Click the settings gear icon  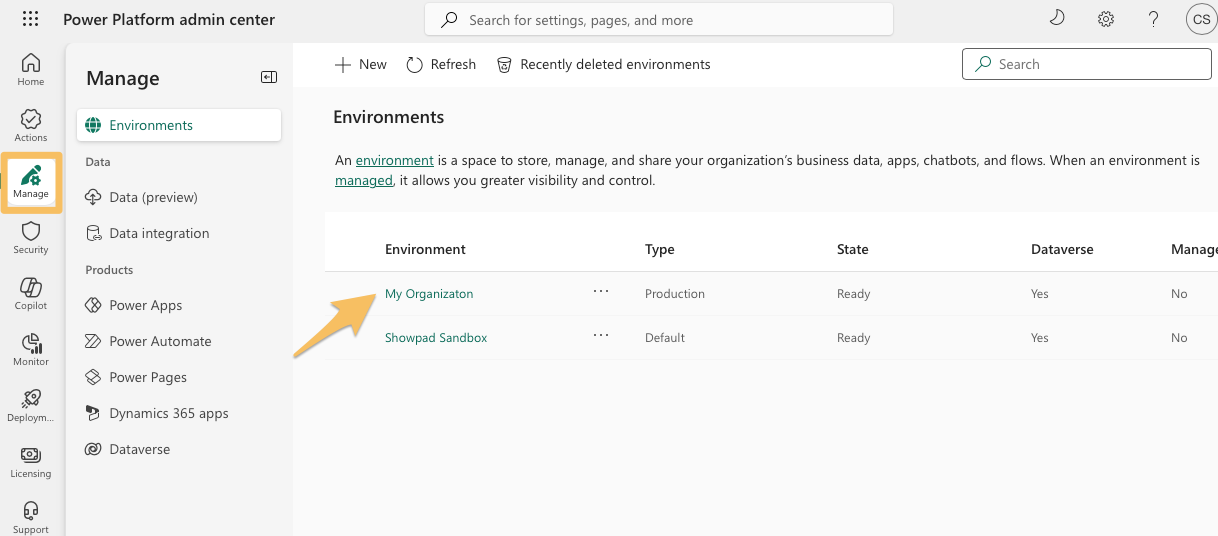coord(1106,19)
